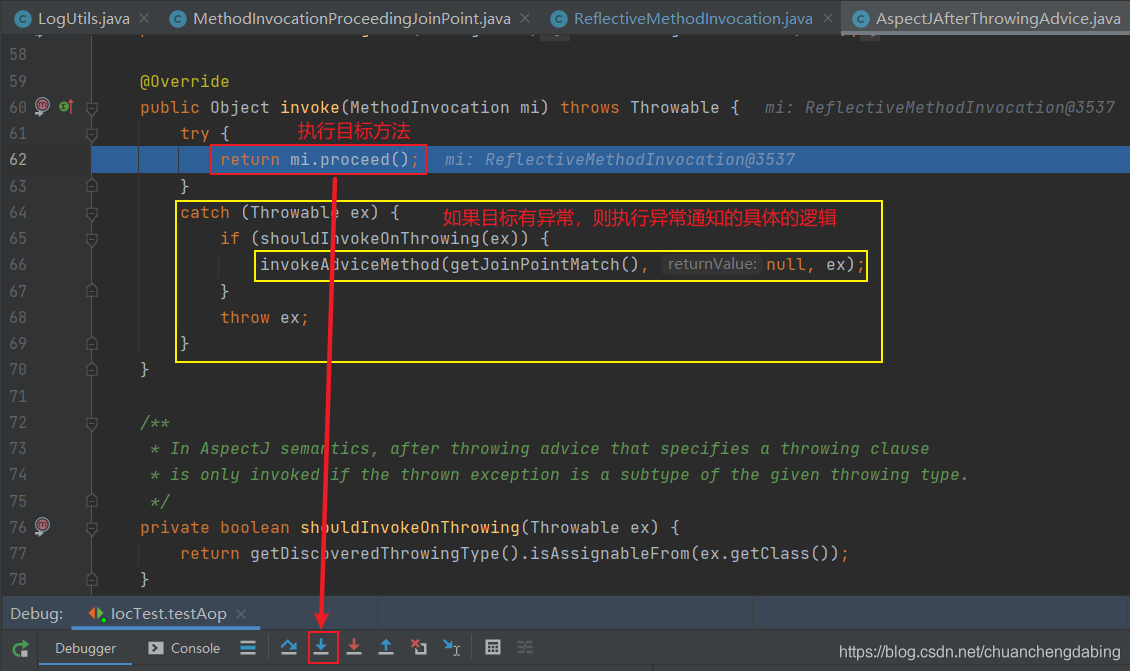Click the returnValue parameter hint on line 66
Screen dimensions: 1130x671
click(x=711, y=265)
